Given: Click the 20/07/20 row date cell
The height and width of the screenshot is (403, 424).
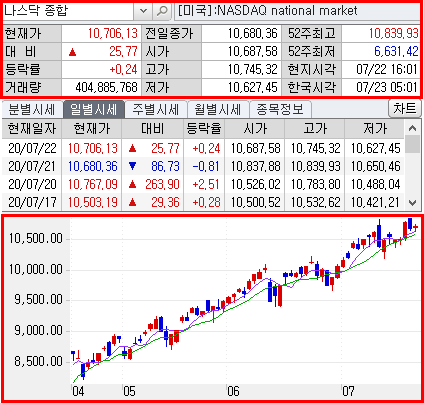Looking at the screenshot, I should (x=32, y=184).
